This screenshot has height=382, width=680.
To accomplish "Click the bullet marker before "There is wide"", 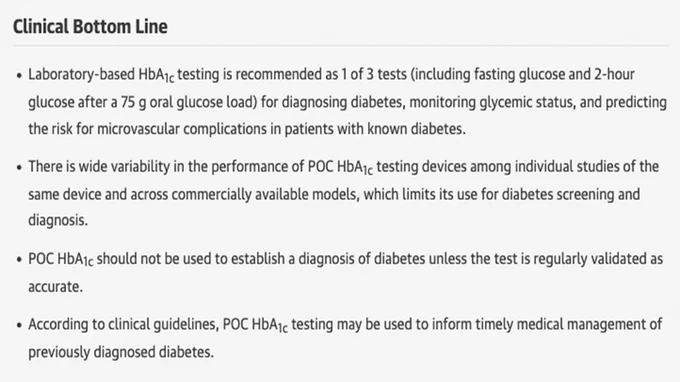I will pyautogui.click(x=19, y=168).
